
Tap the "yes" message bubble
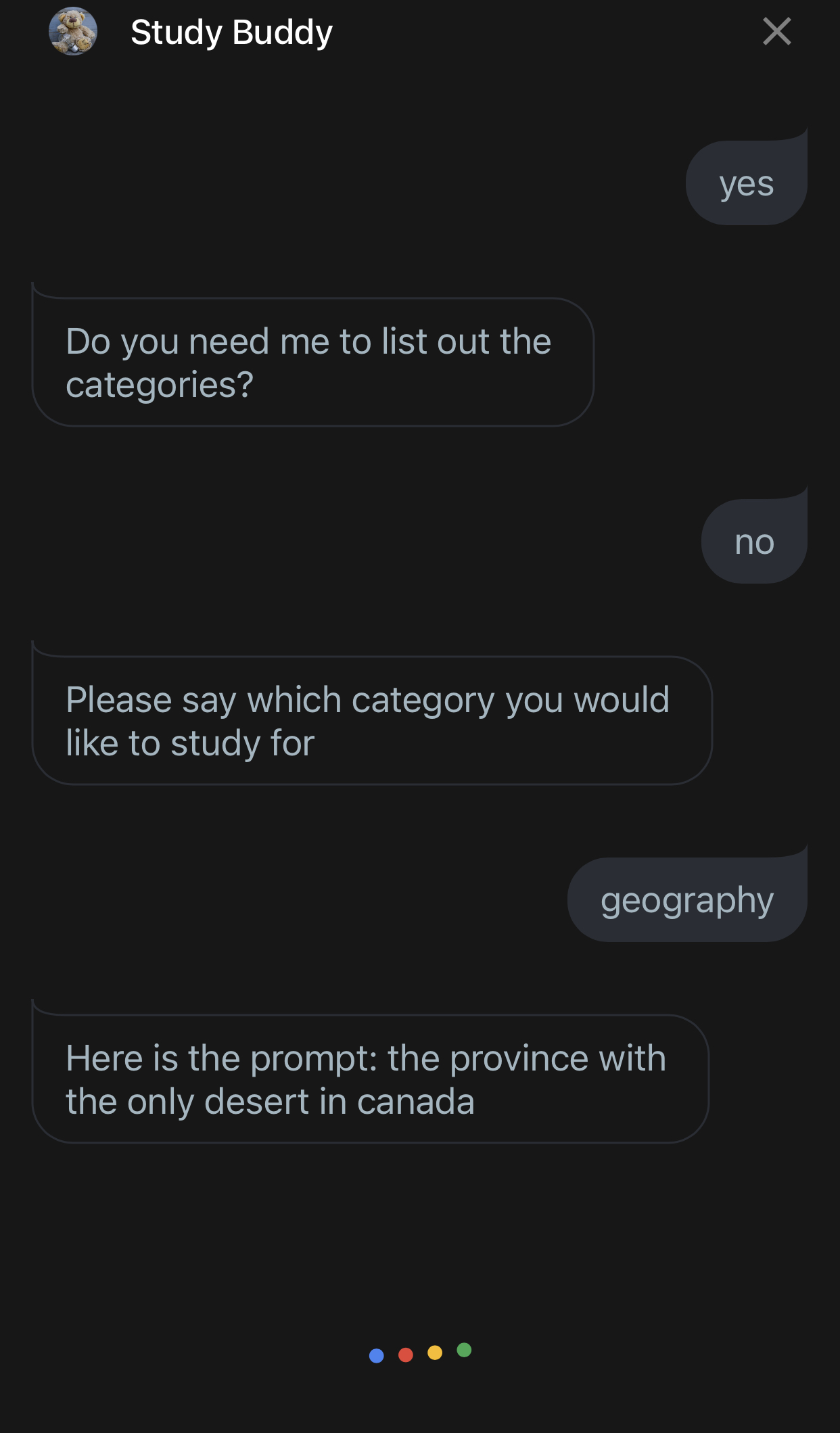747,183
